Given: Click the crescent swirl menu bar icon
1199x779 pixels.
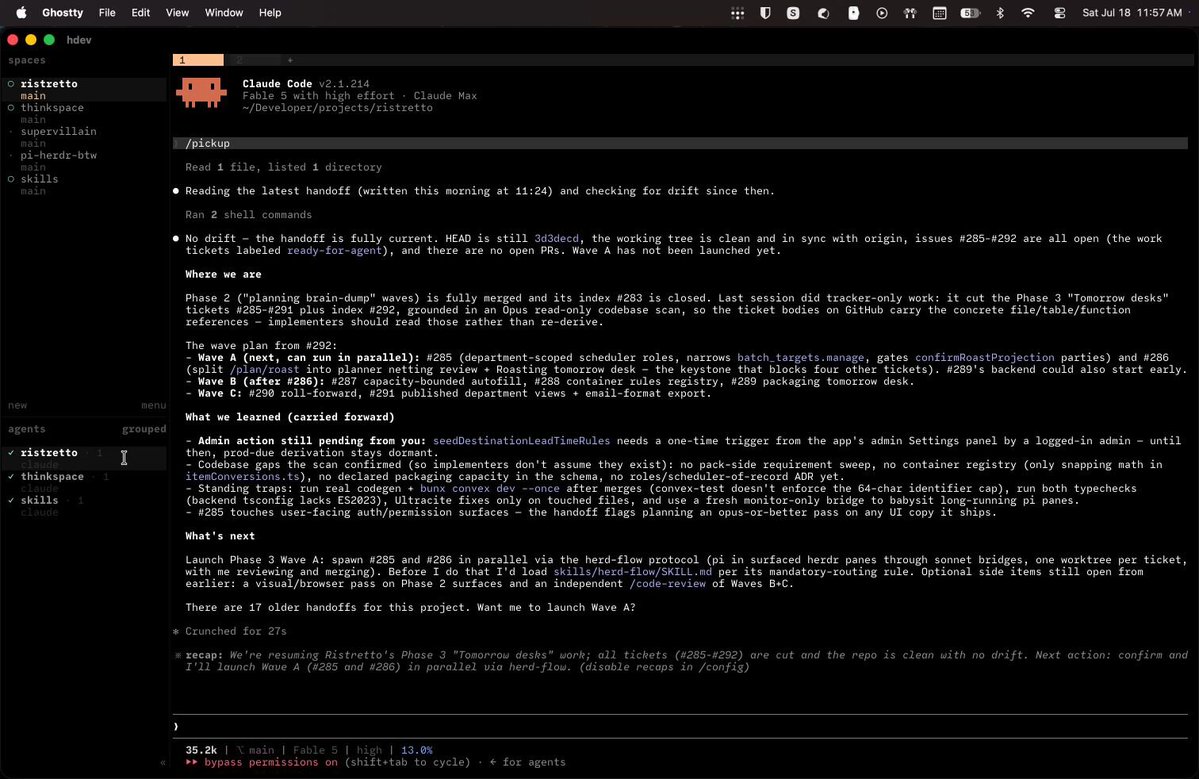Looking at the screenshot, I should pyautogui.click(x=824, y=13).
